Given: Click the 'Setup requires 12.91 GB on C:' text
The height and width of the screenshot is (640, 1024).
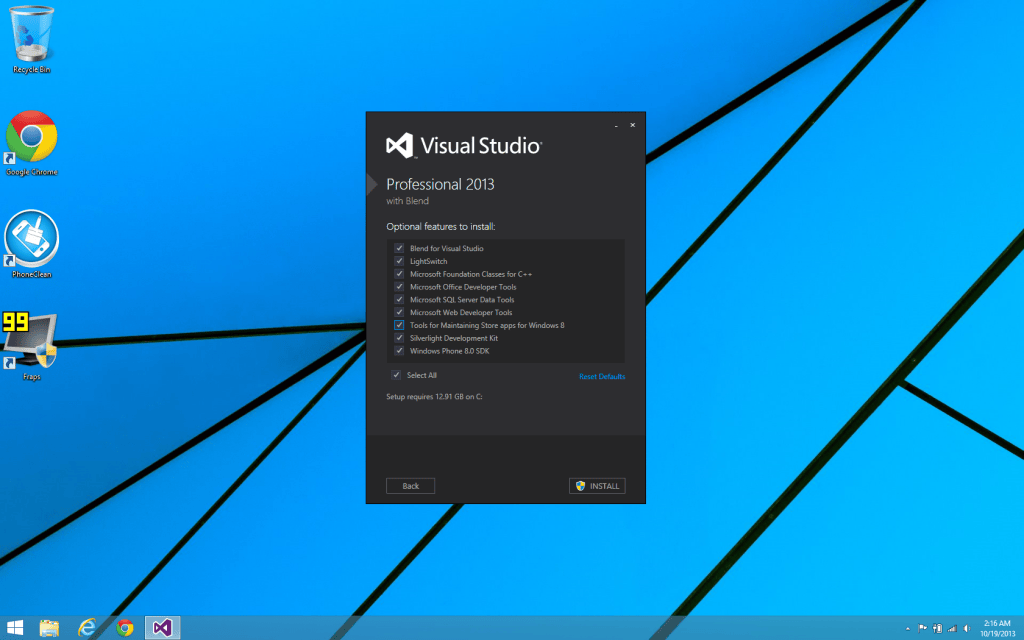Looking at the screenshot, I should tap(434, 396).
